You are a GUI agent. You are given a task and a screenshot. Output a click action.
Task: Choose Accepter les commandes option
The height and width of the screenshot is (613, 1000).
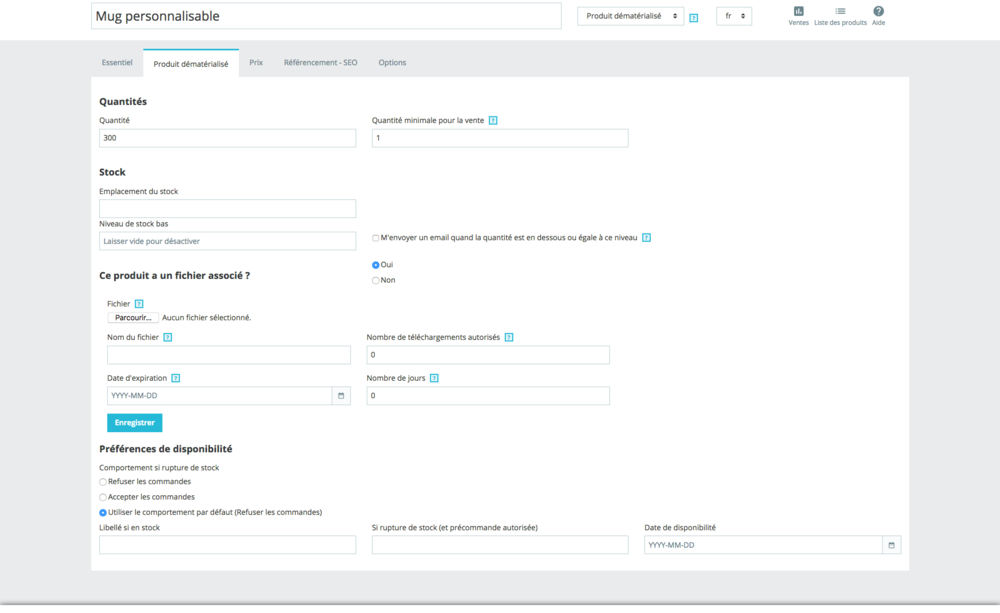coord(103,498)
